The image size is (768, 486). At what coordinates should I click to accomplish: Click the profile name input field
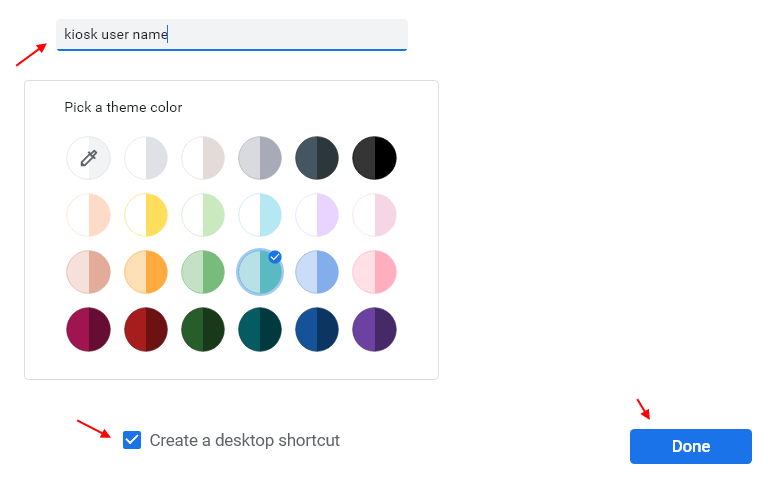point(232,34)
